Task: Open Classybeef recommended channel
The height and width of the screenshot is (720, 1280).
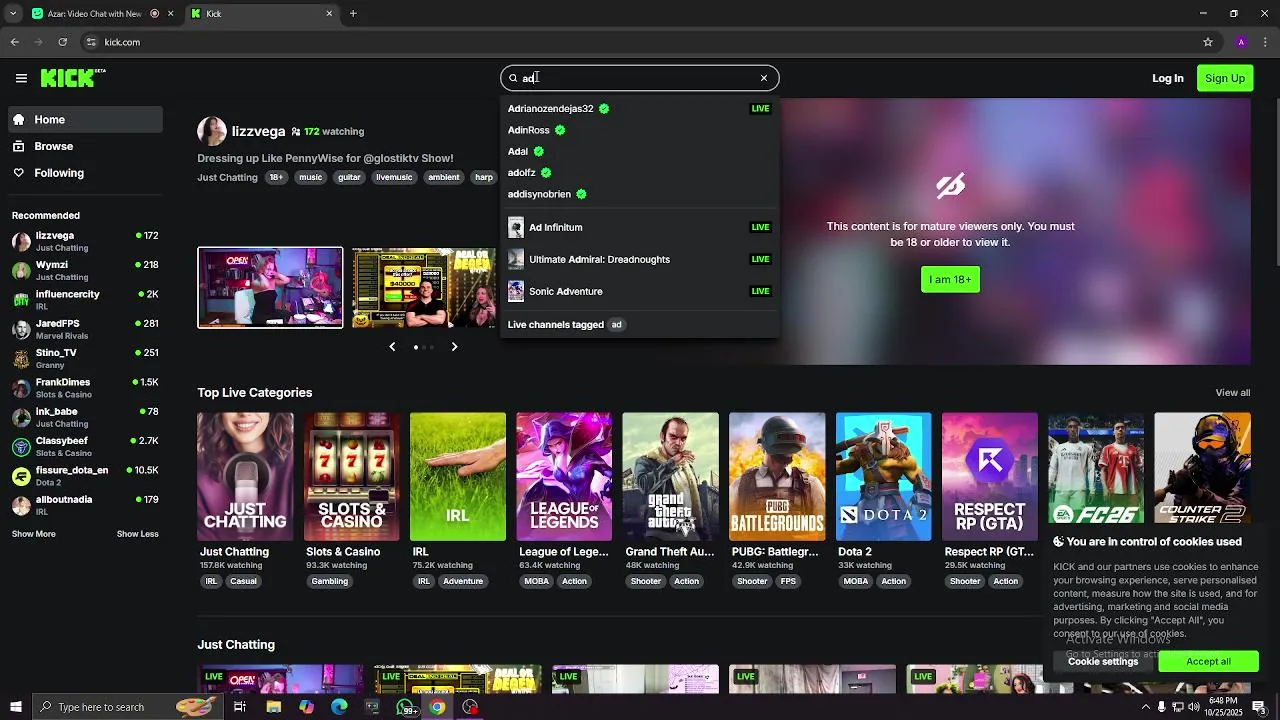Action: pos(86,446)
